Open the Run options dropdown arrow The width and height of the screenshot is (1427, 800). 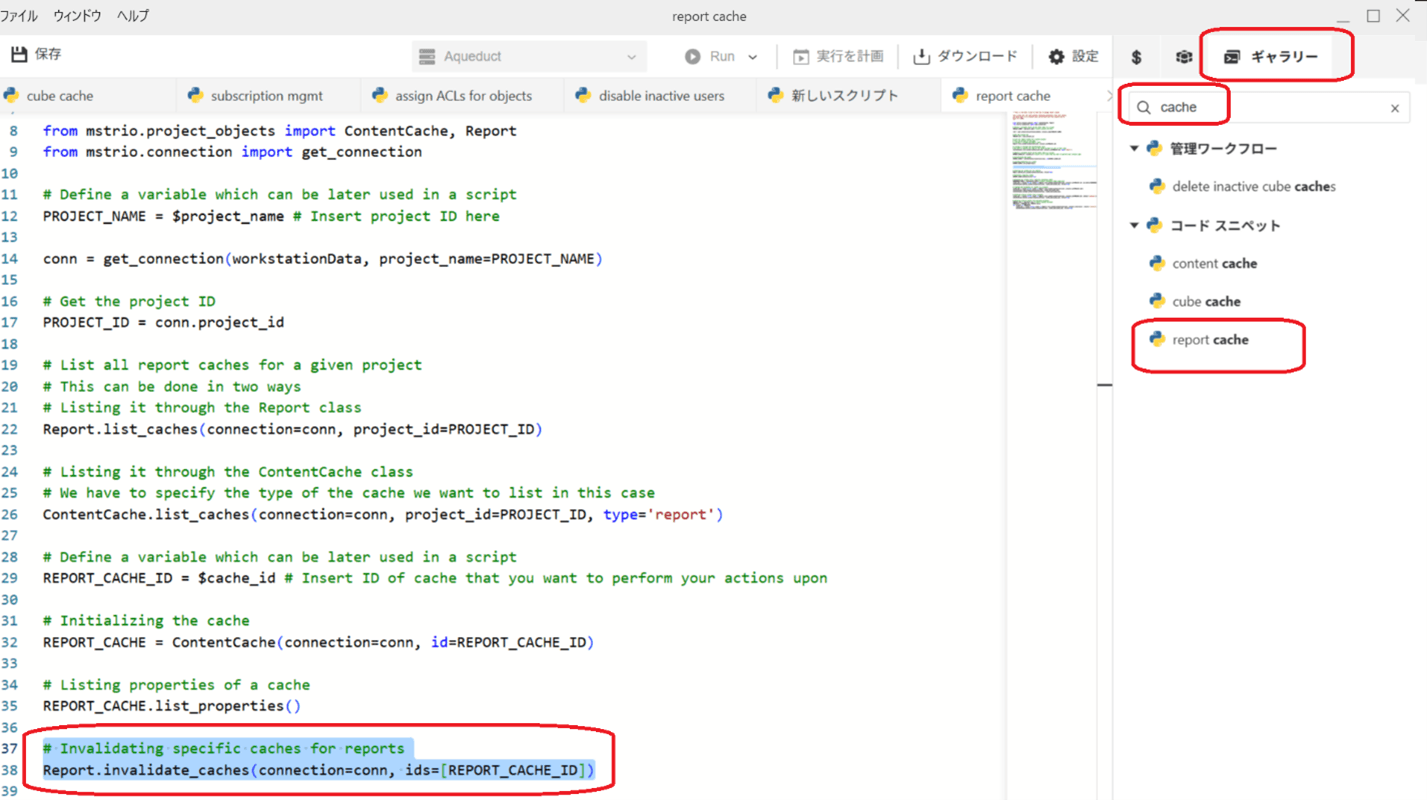[x=753, y=57]
